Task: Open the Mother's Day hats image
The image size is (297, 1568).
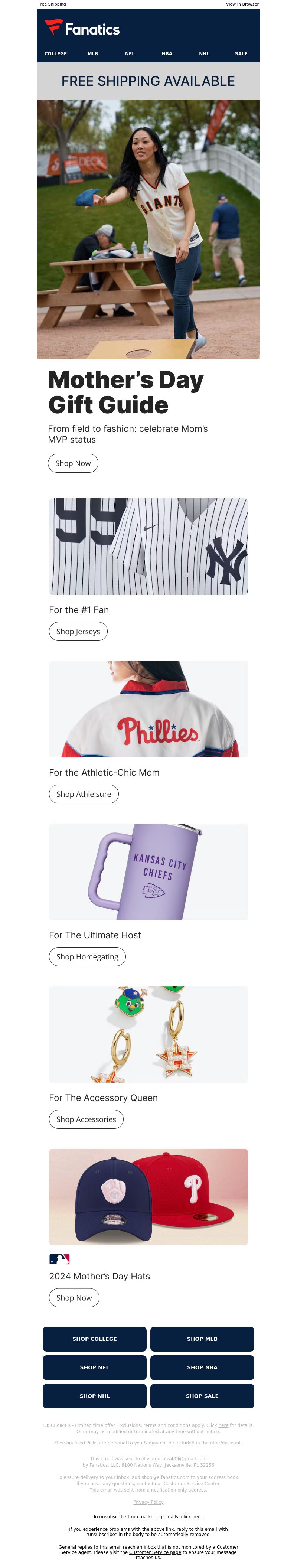Action: pos(148,1196)
